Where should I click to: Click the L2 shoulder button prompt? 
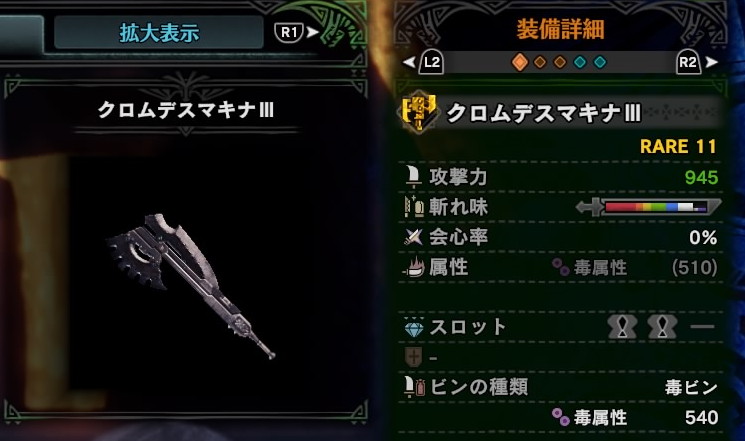pyautogui.click(x=431, y=62)
